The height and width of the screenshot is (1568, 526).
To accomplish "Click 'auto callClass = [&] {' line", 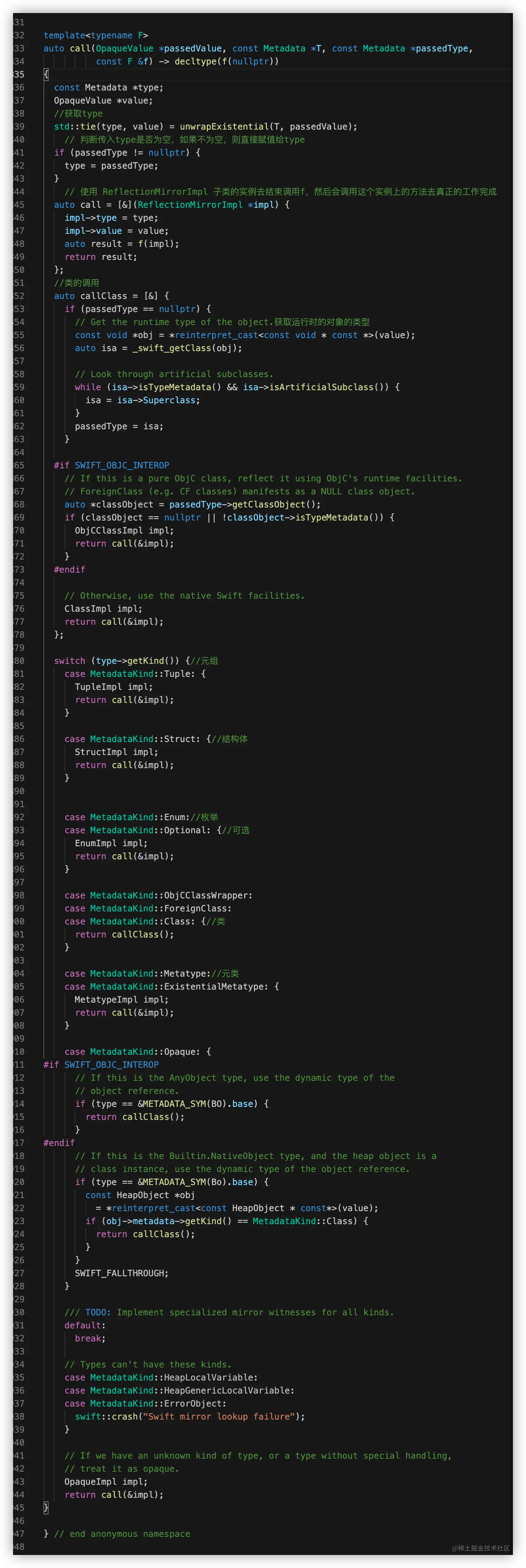I will pyautogui.click(x=112, y=296).
